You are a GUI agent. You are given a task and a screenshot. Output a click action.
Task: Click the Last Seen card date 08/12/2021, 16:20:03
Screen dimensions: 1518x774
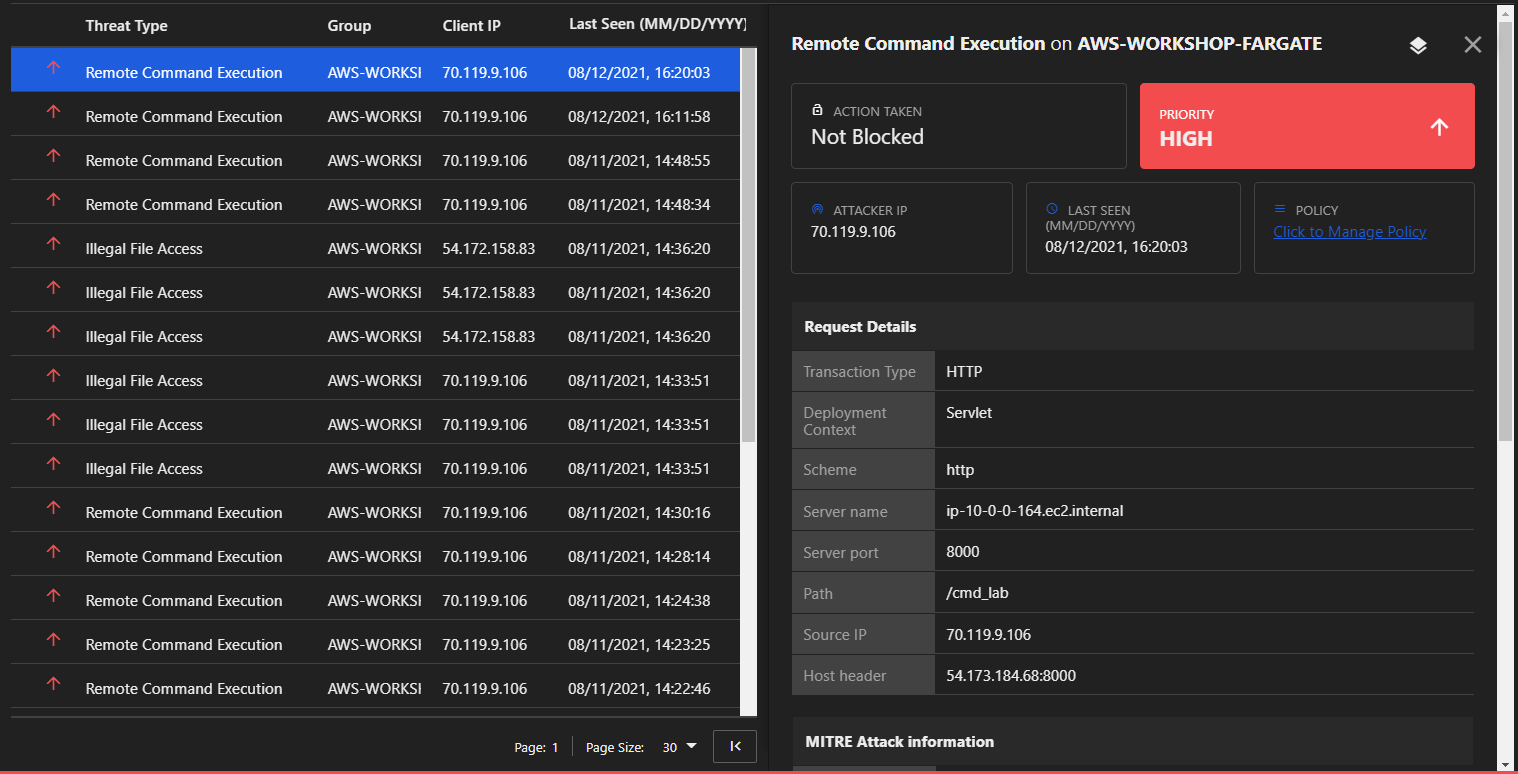click(x=1117, y=246)
